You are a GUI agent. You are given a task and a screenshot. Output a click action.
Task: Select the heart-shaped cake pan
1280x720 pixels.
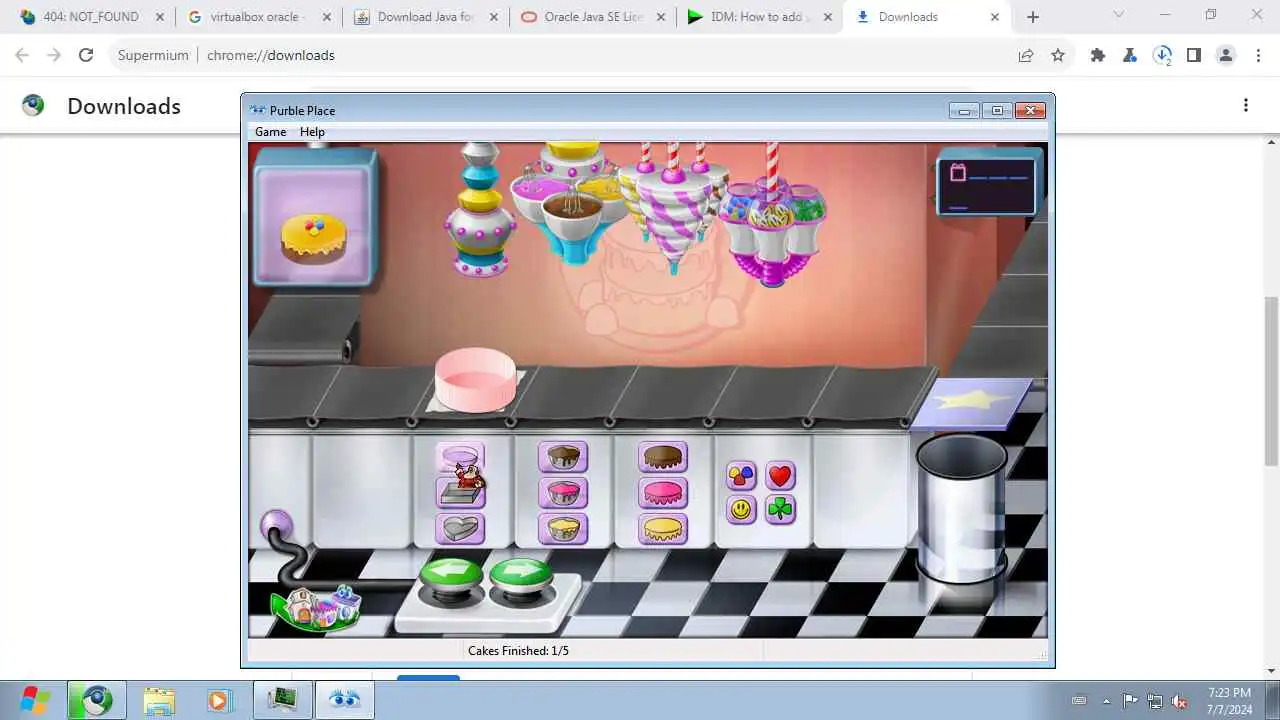coord(460,528)
